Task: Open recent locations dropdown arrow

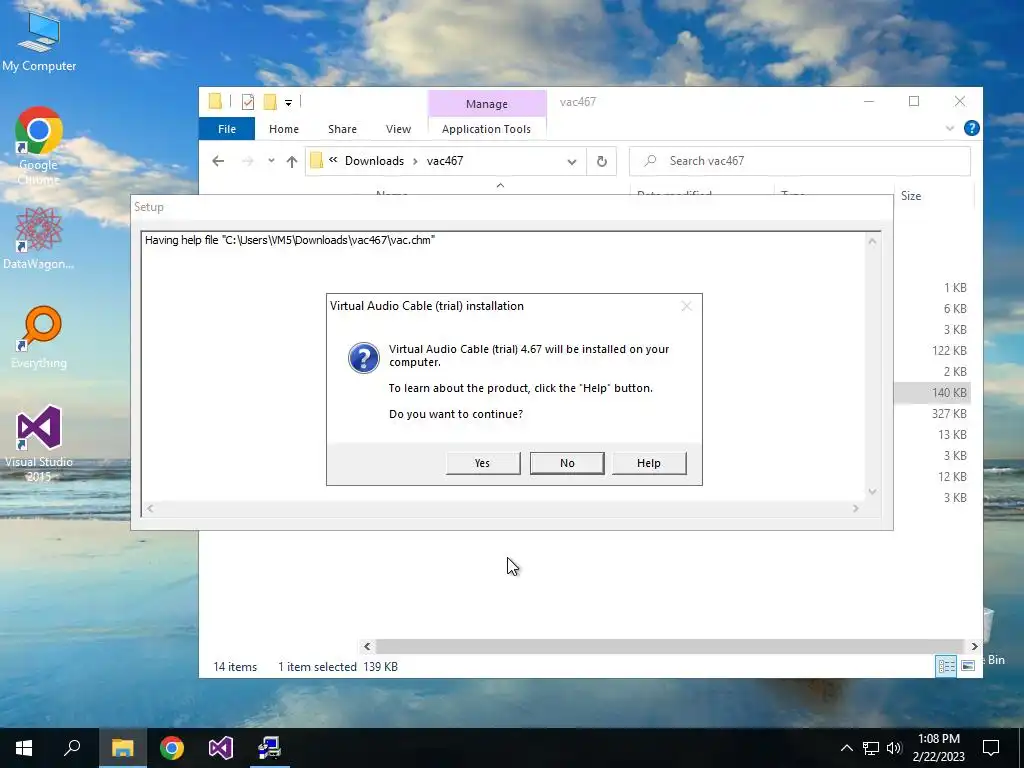Action: tap(271, 161)
